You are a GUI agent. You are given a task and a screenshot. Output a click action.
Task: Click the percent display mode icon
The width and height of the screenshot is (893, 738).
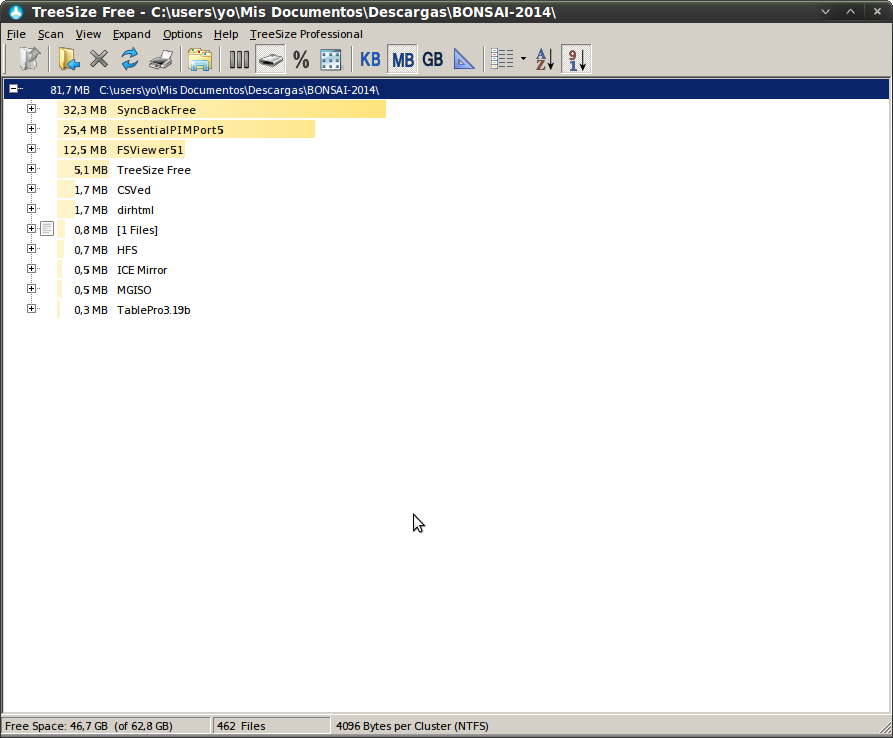301,60
